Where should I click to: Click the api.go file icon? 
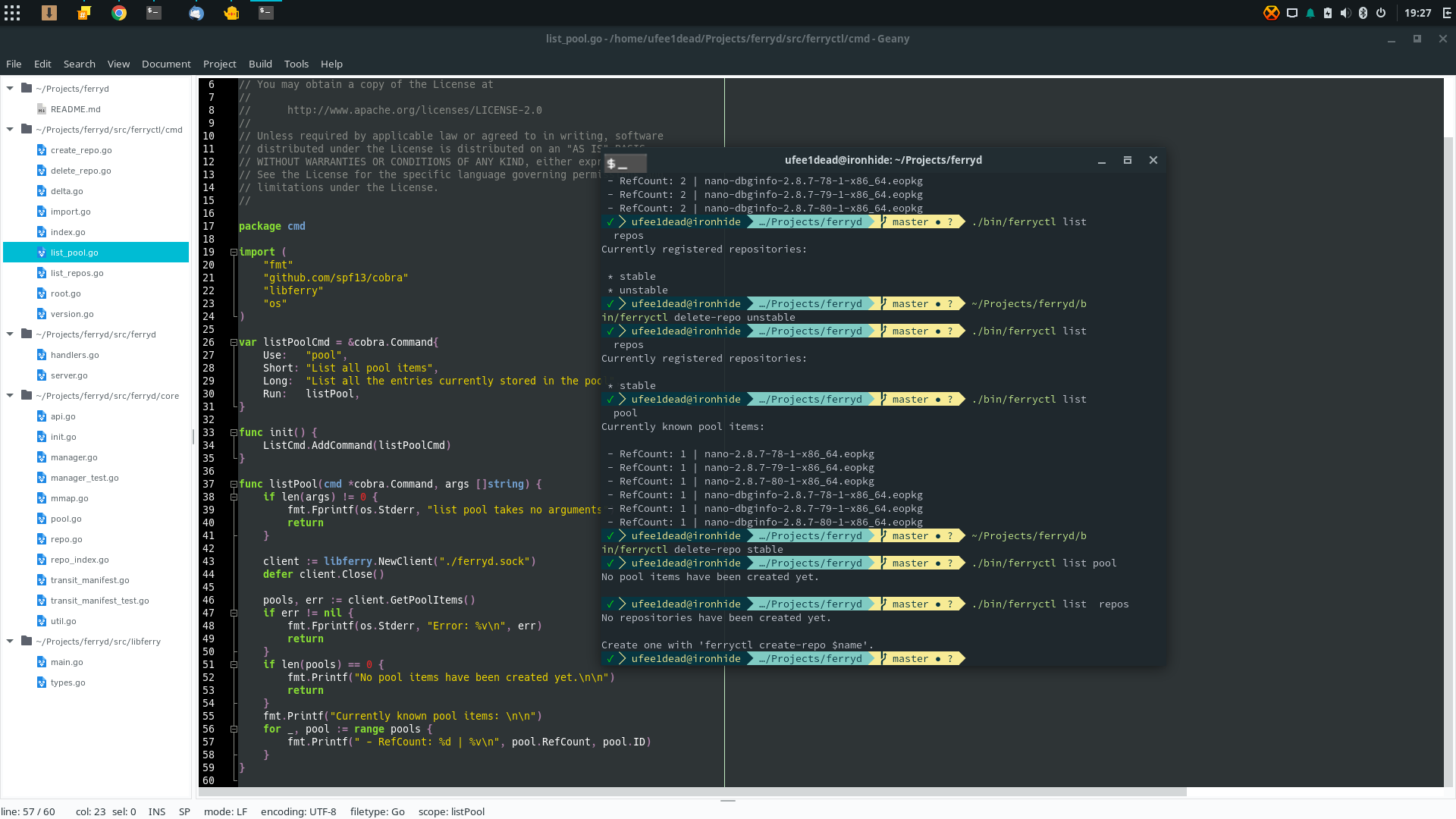(x=42, y=416)
